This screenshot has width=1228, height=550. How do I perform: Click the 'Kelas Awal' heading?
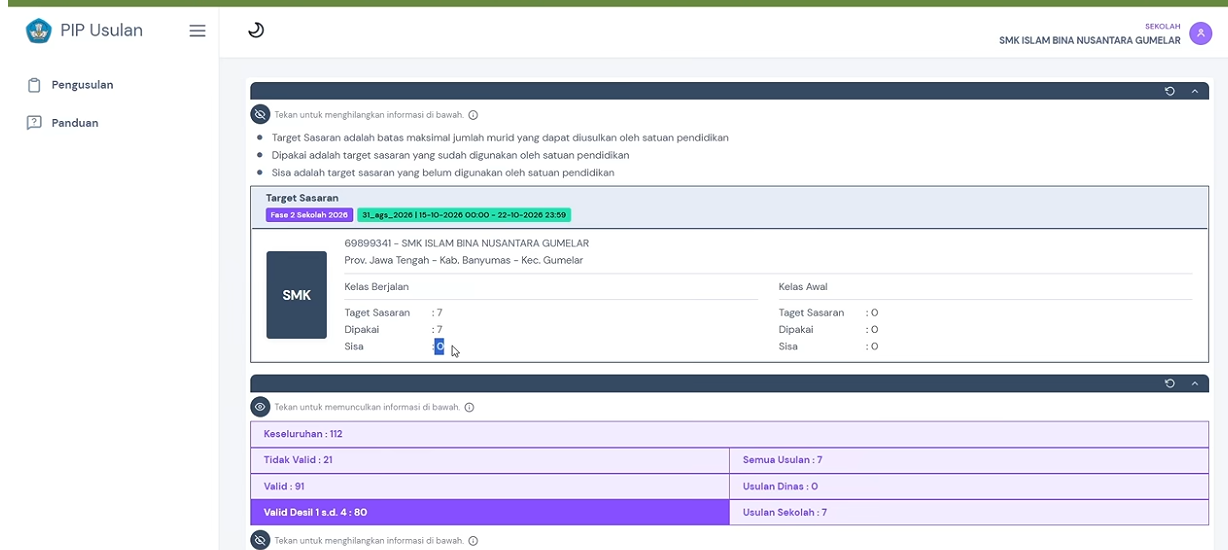tap(803, 287)
